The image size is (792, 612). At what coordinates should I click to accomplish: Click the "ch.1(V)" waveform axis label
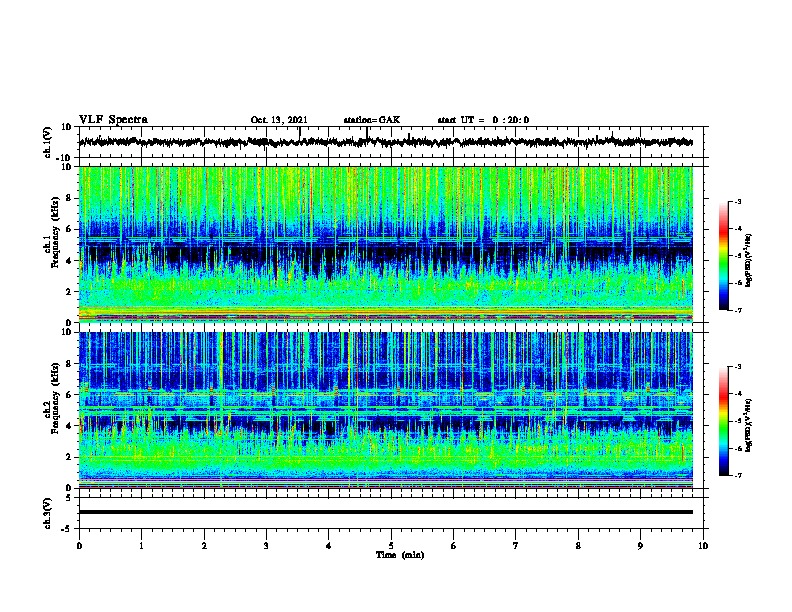pyautogui.click(x=48, y=142)
